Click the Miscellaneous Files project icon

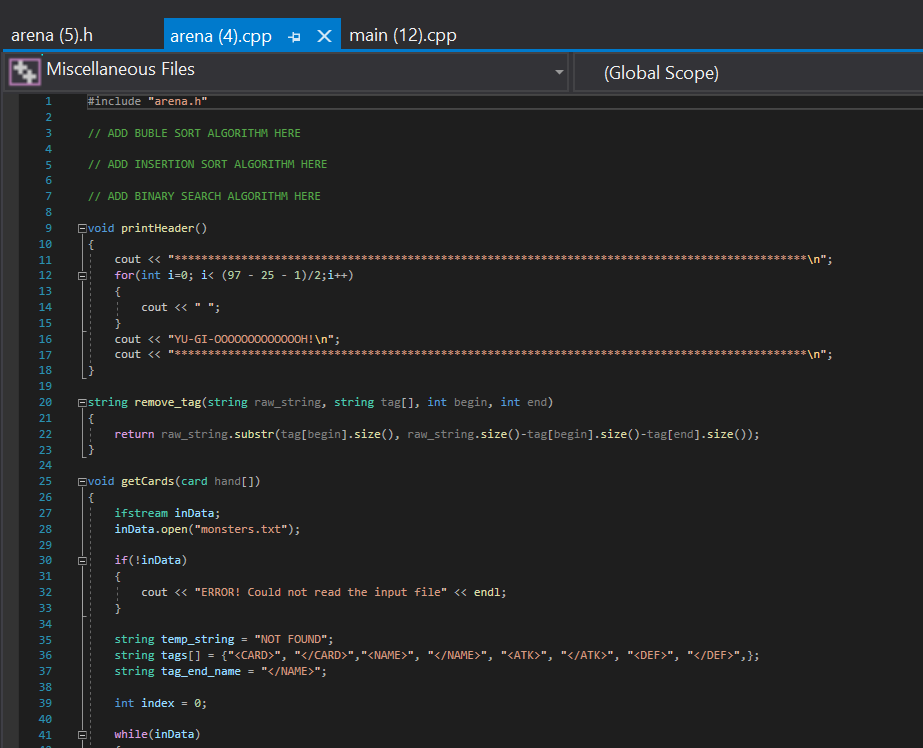click(x=24, y=70)
